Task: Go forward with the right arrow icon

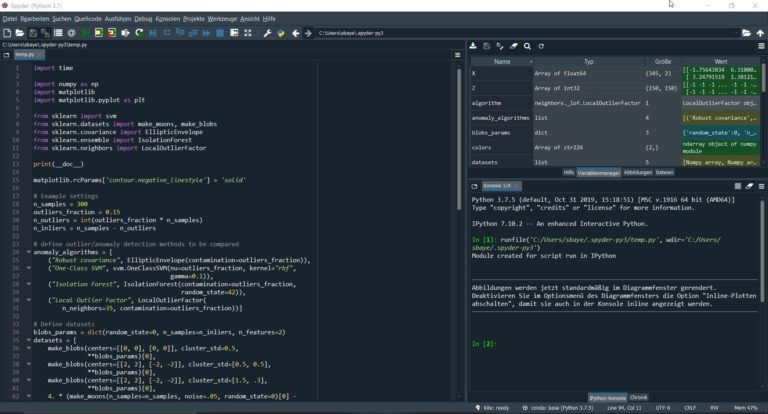Action: (308, 33)
